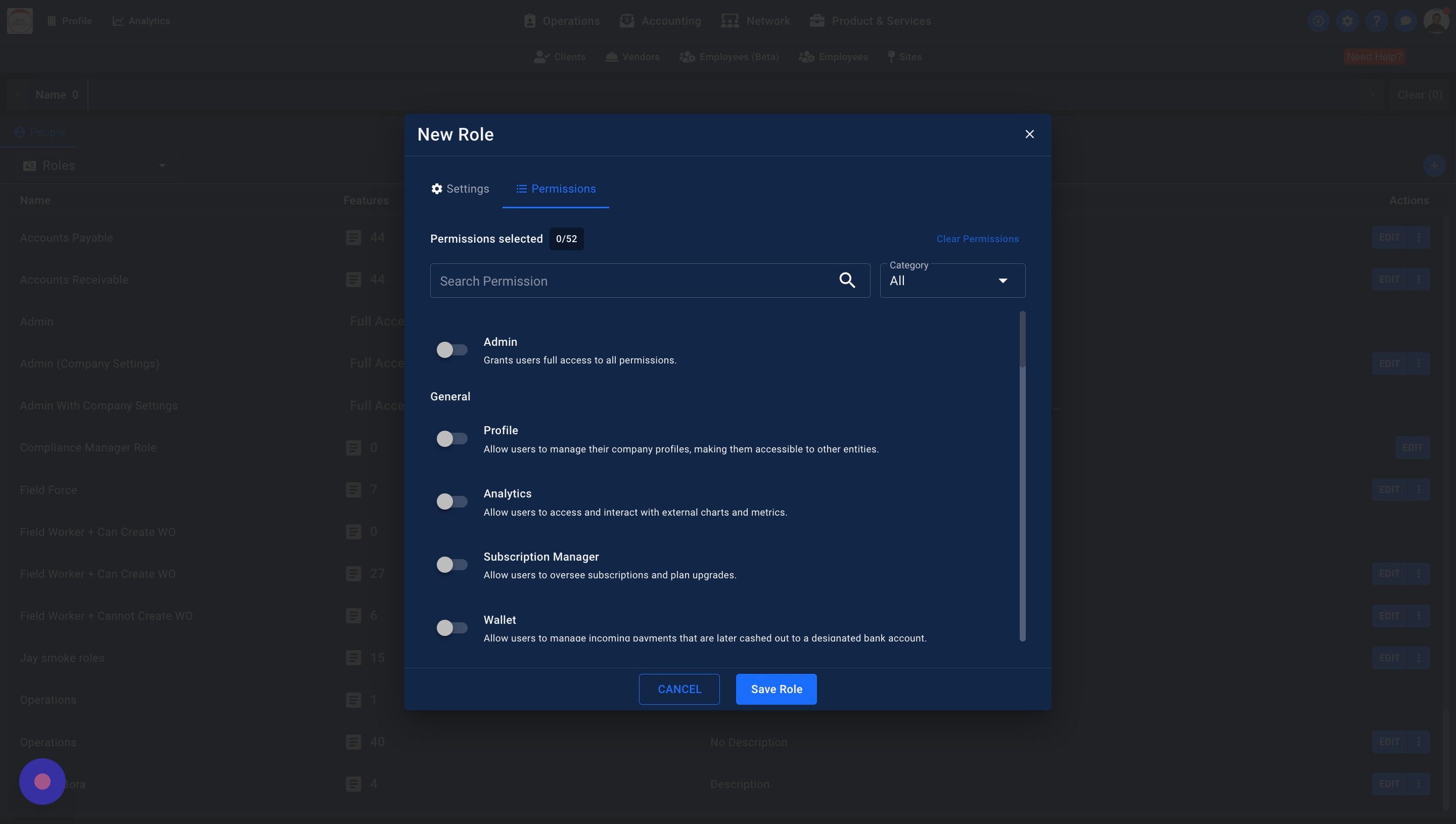The image size is (1456, 824).
Task: Click the Save Role button
Action: point(776,689)
